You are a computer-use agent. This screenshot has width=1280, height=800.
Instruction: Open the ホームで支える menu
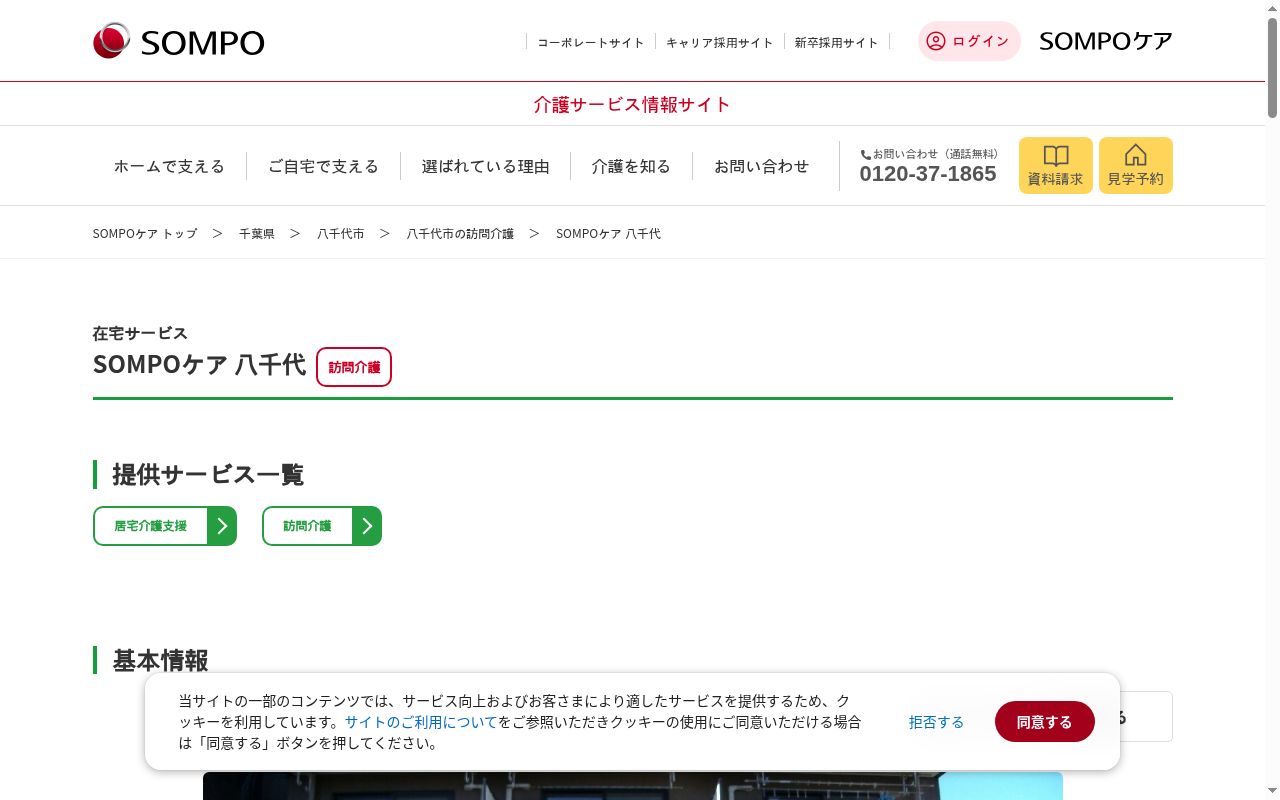[x=169, y=166]
